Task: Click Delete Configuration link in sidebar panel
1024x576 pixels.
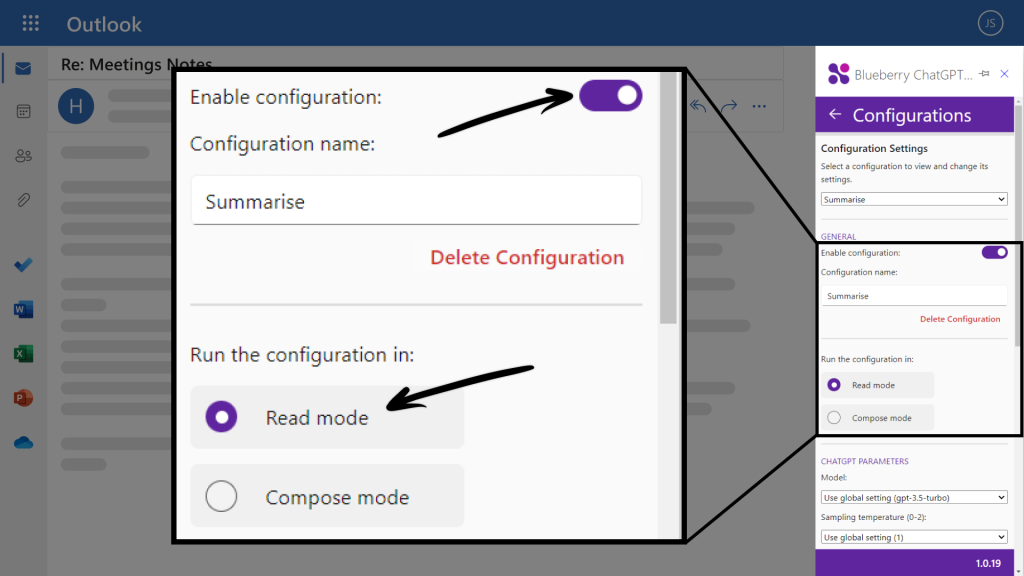Action: click(960, 319)
